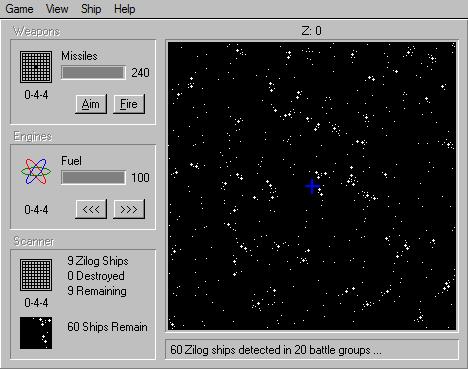
Task: Open the Ship menu
Action: pos(91,9)
